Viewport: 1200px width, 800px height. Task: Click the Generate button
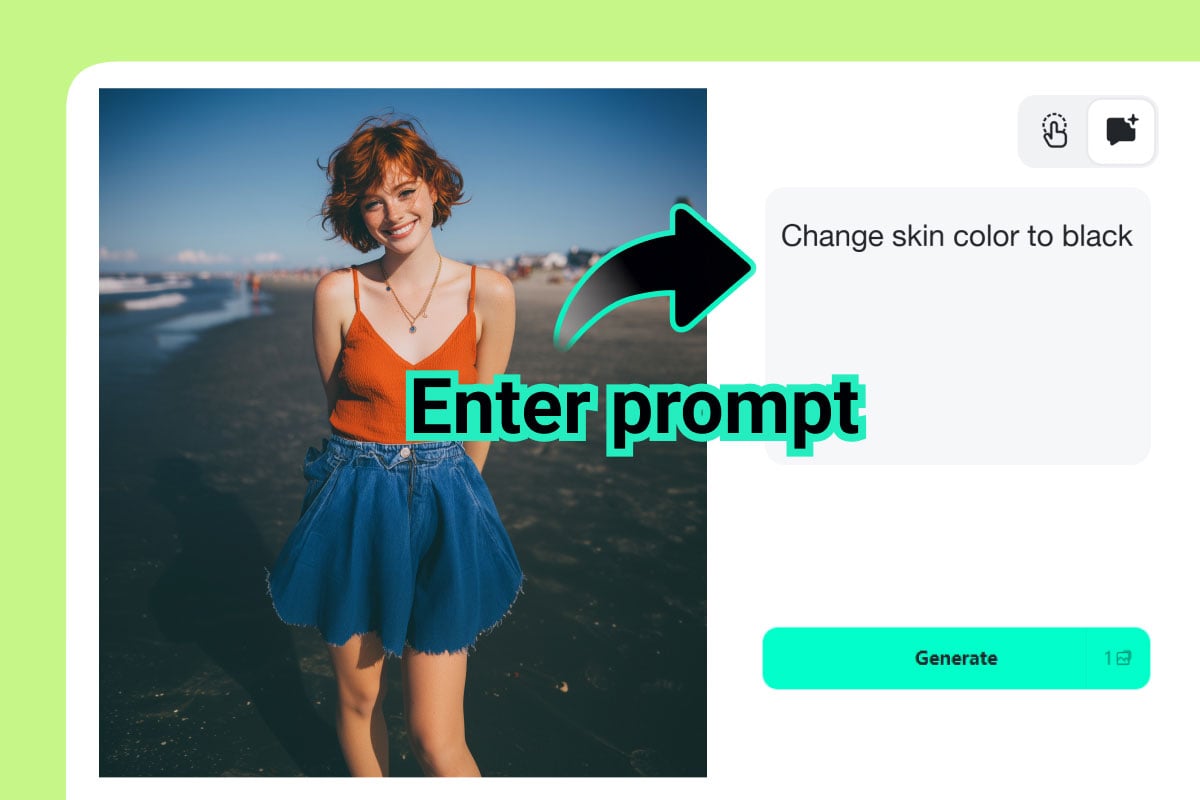956,658
